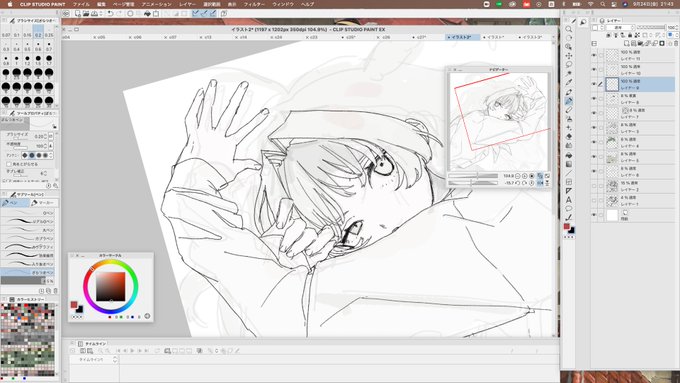Toggle visibility of レイヤー 4
Image resolution: width=680 pixels, height=383 pixels.
[x=594, y=142]
